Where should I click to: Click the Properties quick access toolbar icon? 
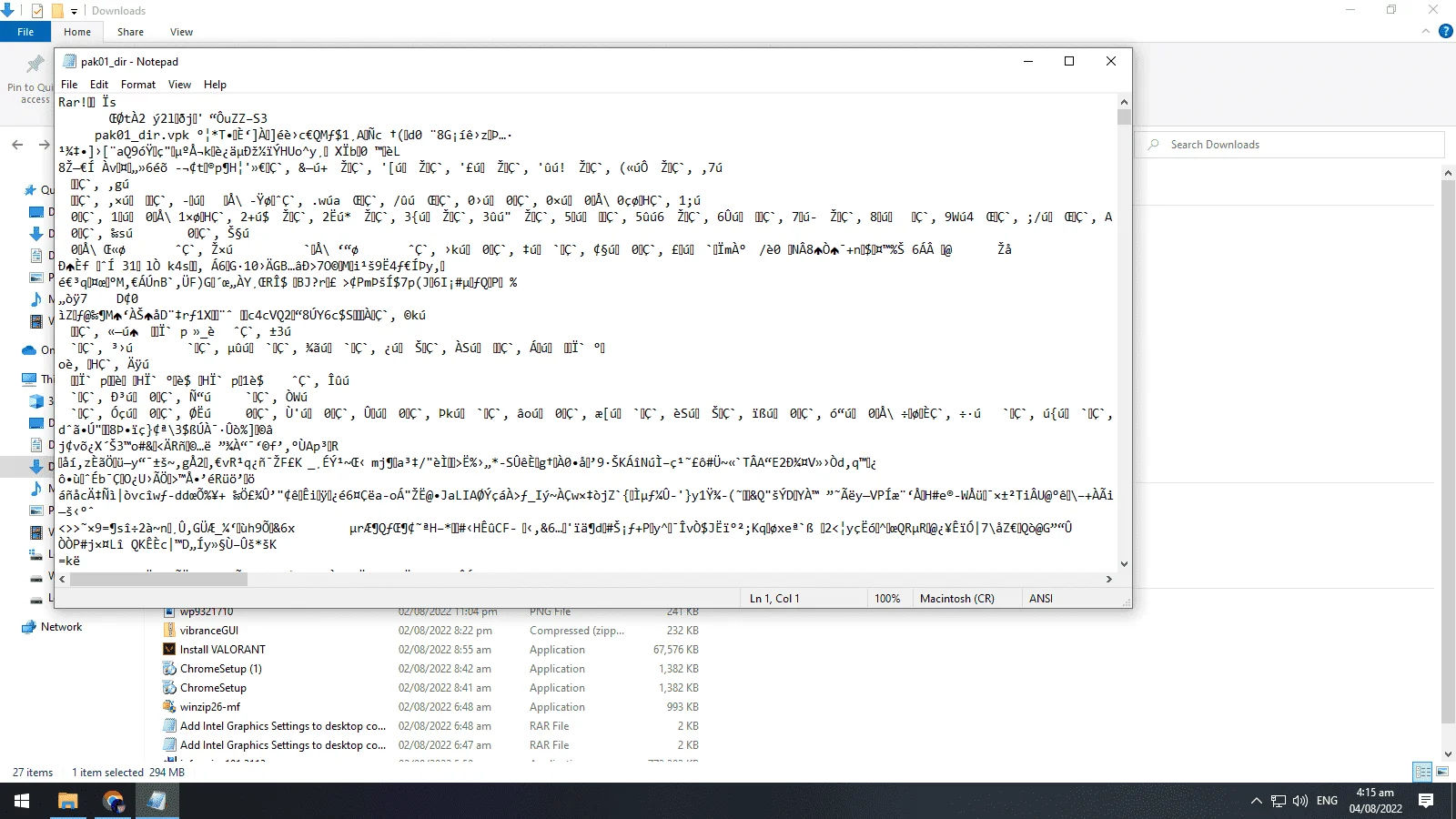point(37,11)
